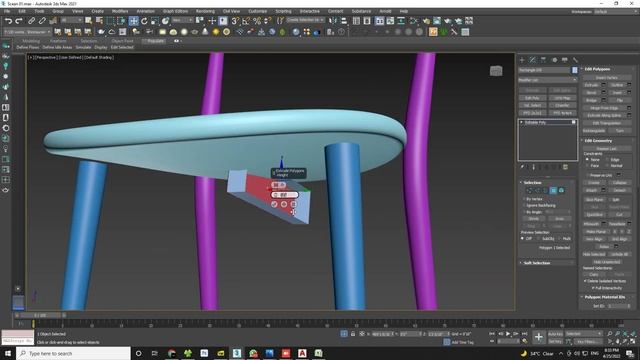Click the QuickSlice button
This screenshot has height=360, width=640.
(594, 214)
